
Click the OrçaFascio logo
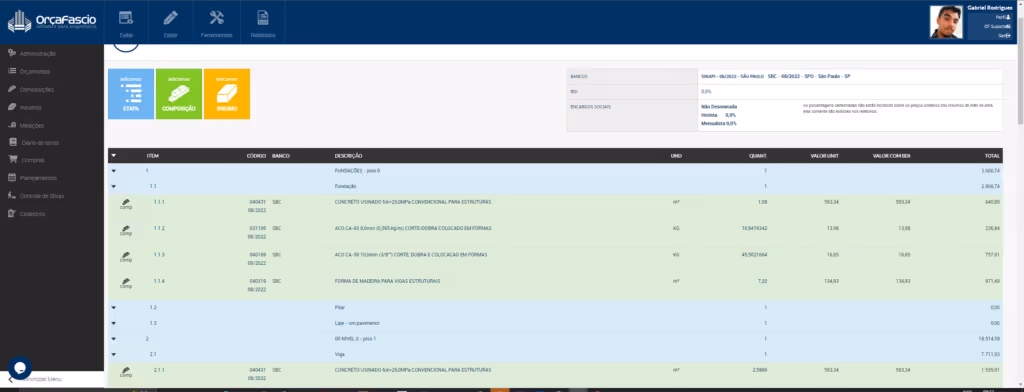click(x=51, y=23)
